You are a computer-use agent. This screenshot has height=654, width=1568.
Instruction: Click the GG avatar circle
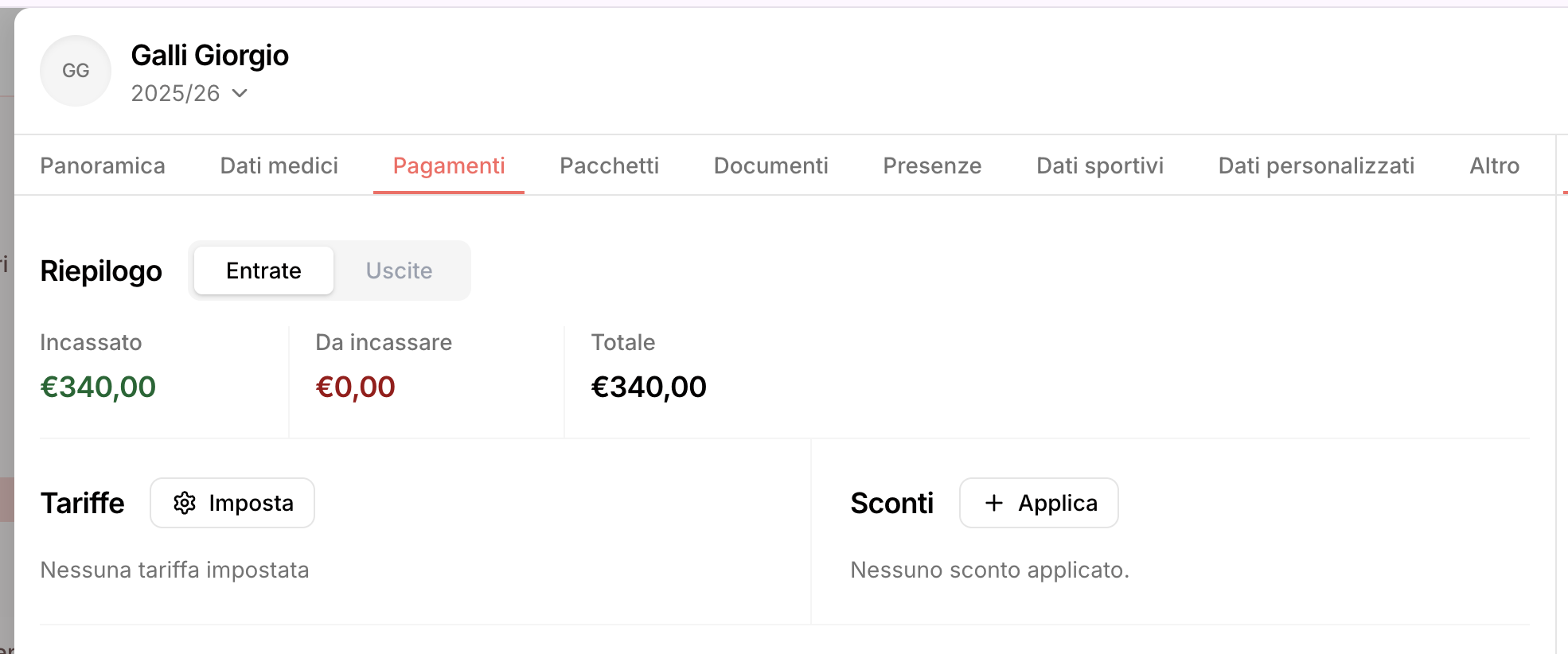(x=76, y=71)
